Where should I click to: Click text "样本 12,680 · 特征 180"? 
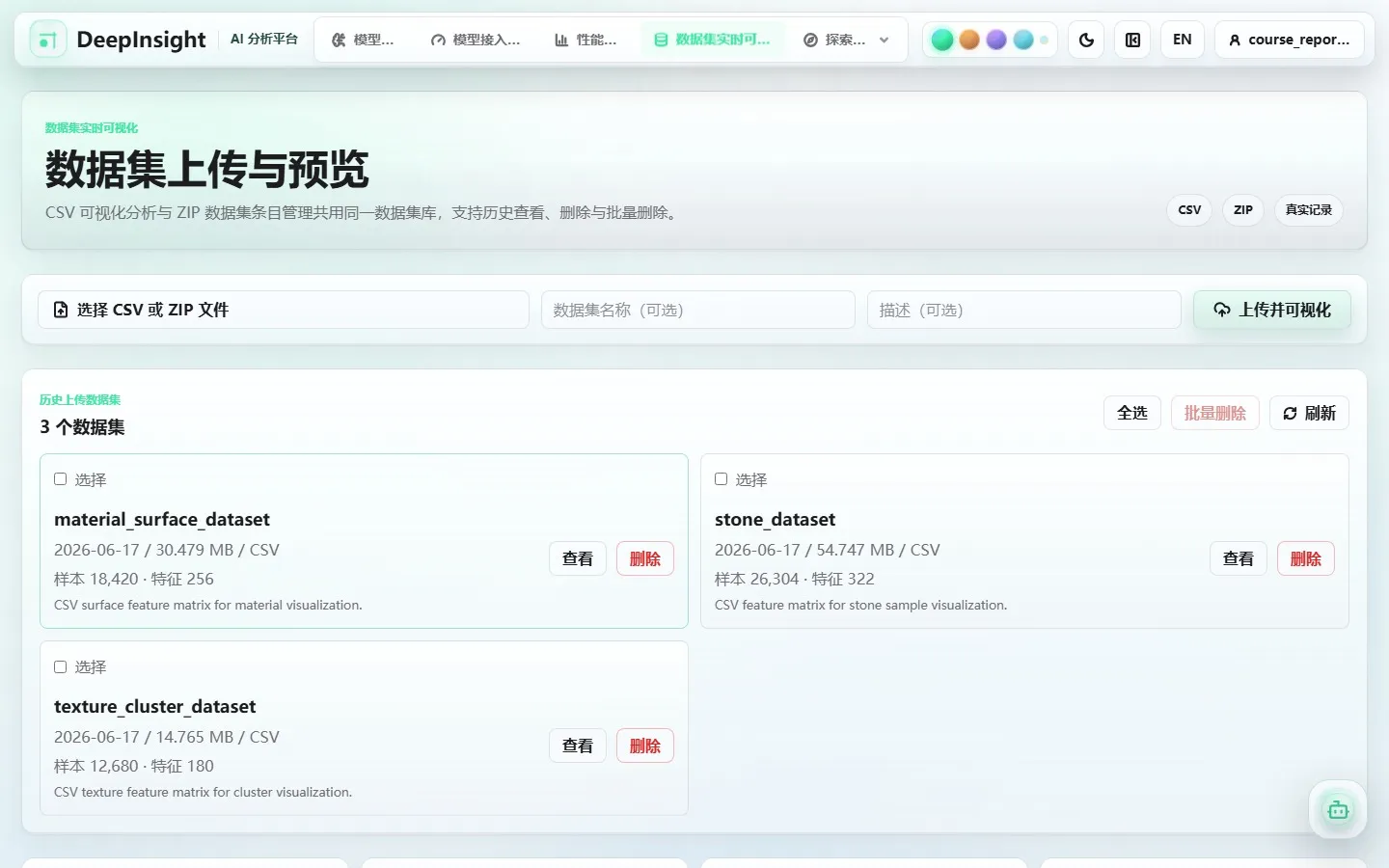pos(134,766)
